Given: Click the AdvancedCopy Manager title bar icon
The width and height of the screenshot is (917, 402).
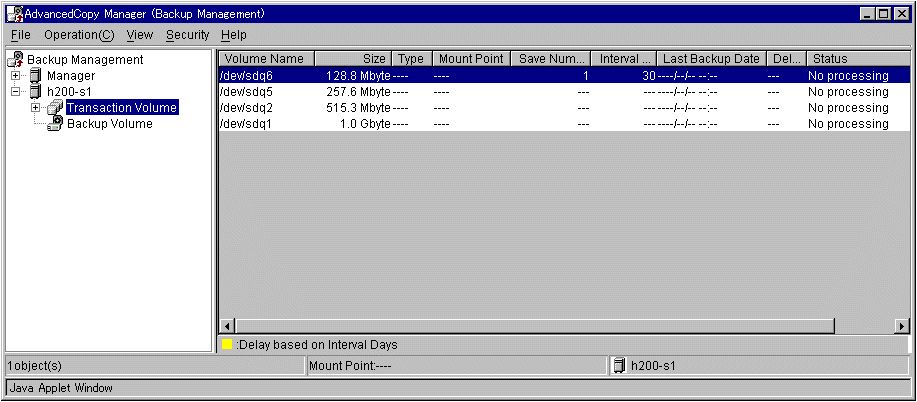Looking at the screenshot, I should pos(14,13).
